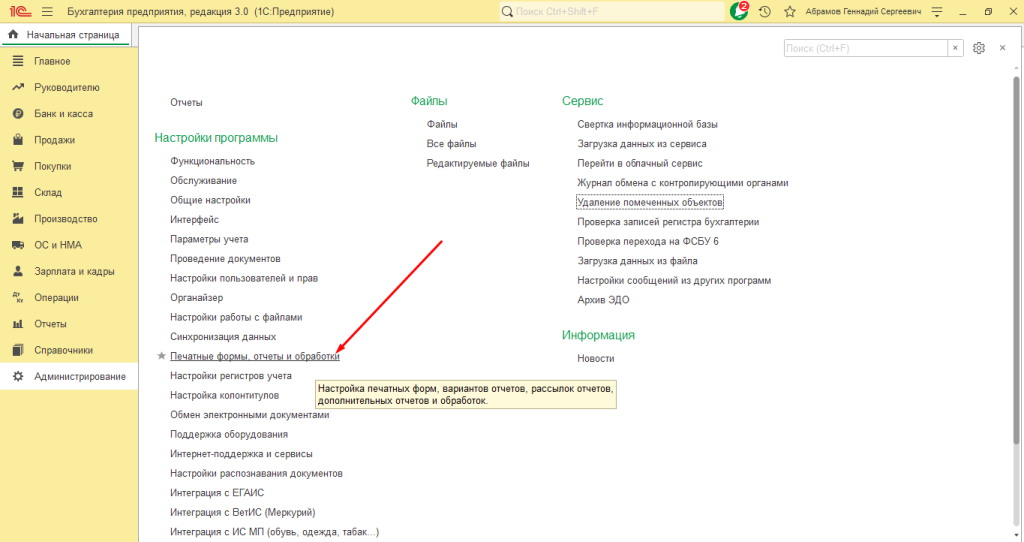Open the Банк и касса section

[63, 114]
